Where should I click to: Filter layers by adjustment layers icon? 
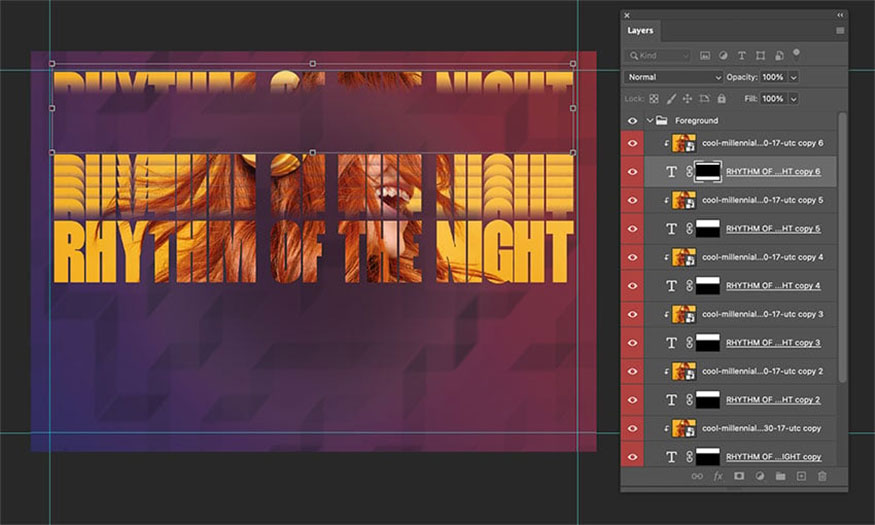pyautogui.click(x=723, y=55)
